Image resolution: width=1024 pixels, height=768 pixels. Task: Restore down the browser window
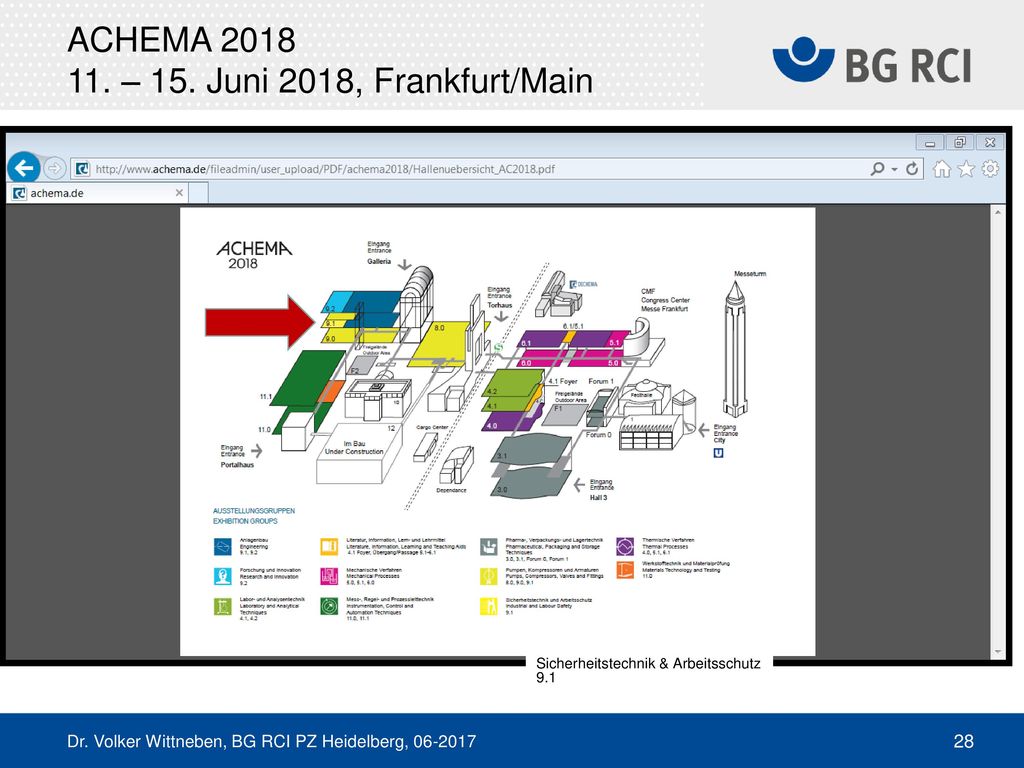[959, 142]
